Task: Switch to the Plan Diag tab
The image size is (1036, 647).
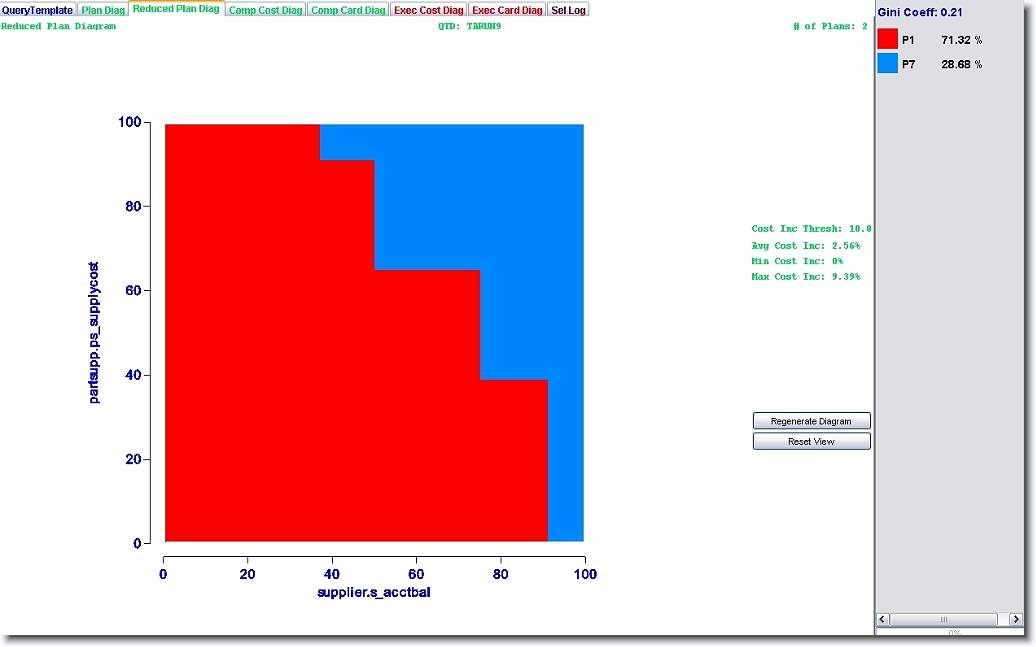Action: click(x=103, y=10)
